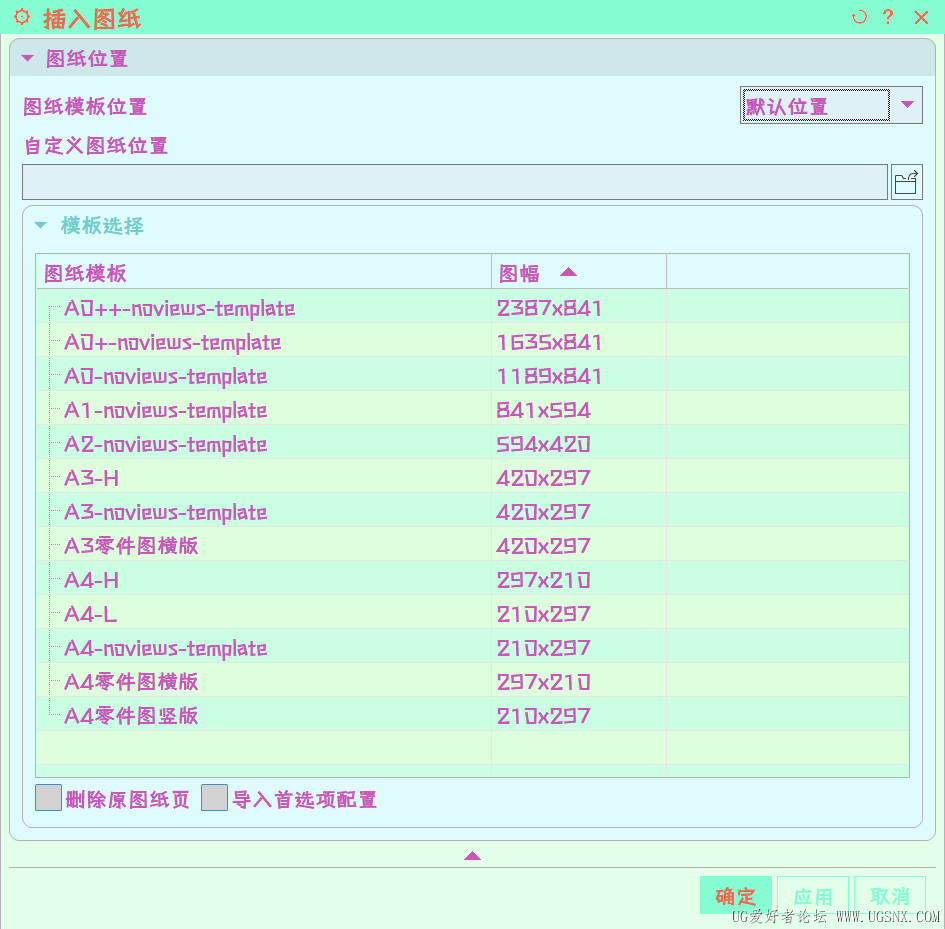Click the browse folder icon for custom location
The width and height of the screenshot is (945, 929).
click(x=906, y=182)
